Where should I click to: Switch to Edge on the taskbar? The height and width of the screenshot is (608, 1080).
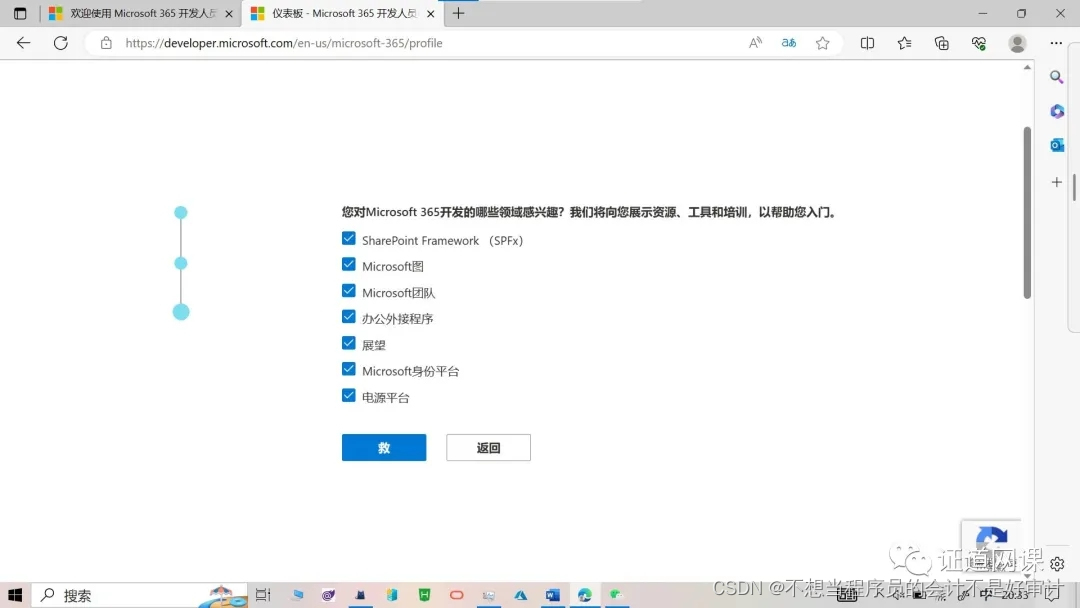[x=584, y=595]
